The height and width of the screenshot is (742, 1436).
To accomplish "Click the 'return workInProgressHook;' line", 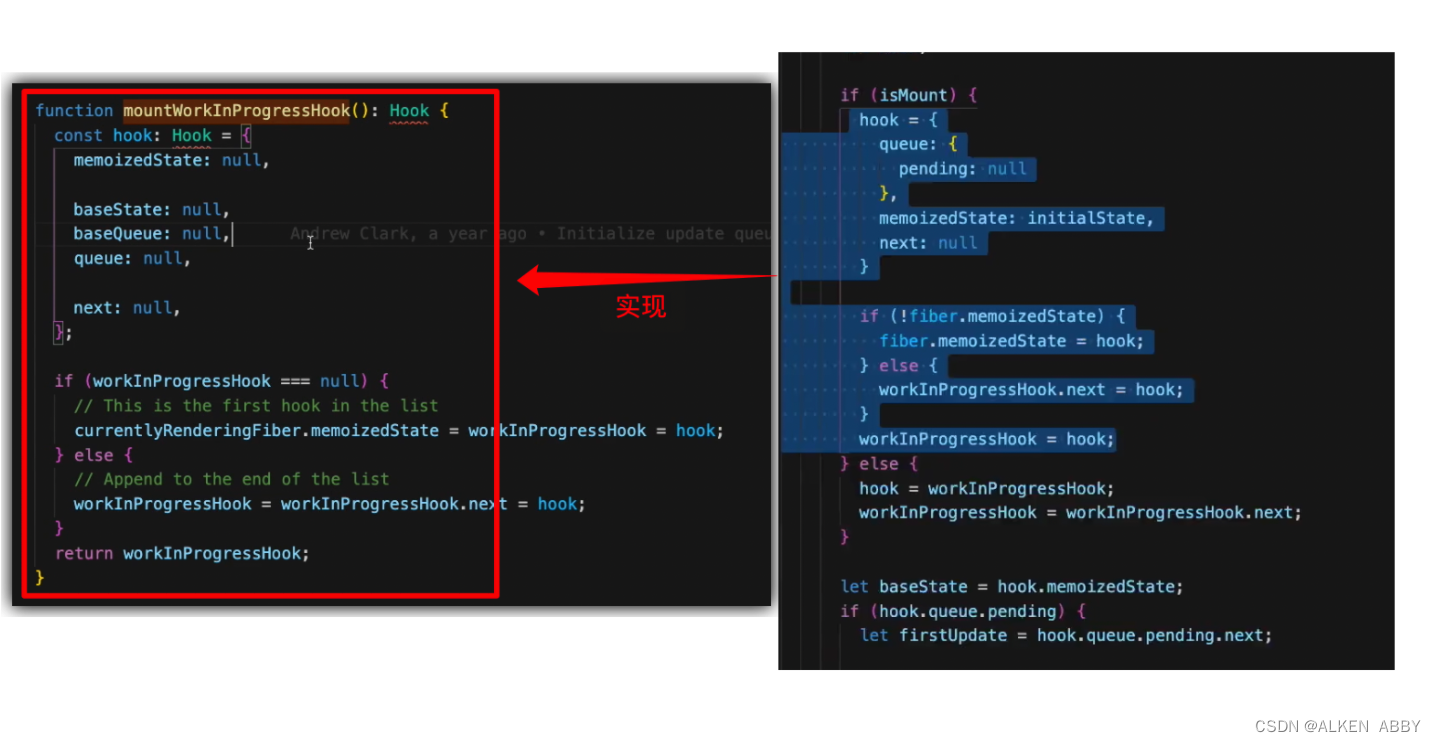I will 182,553.
